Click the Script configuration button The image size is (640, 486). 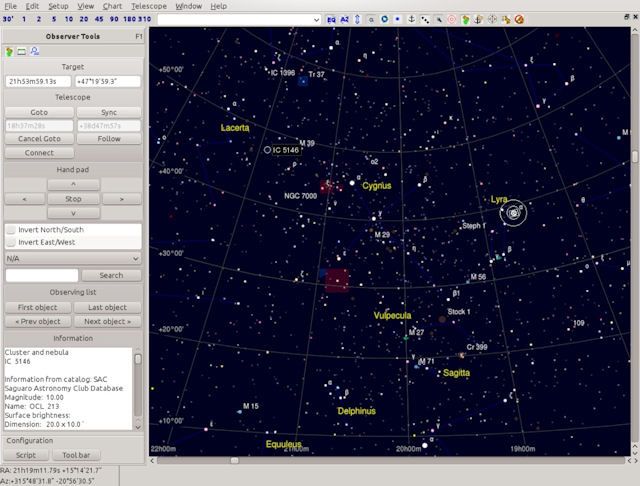tap(27, 455)
